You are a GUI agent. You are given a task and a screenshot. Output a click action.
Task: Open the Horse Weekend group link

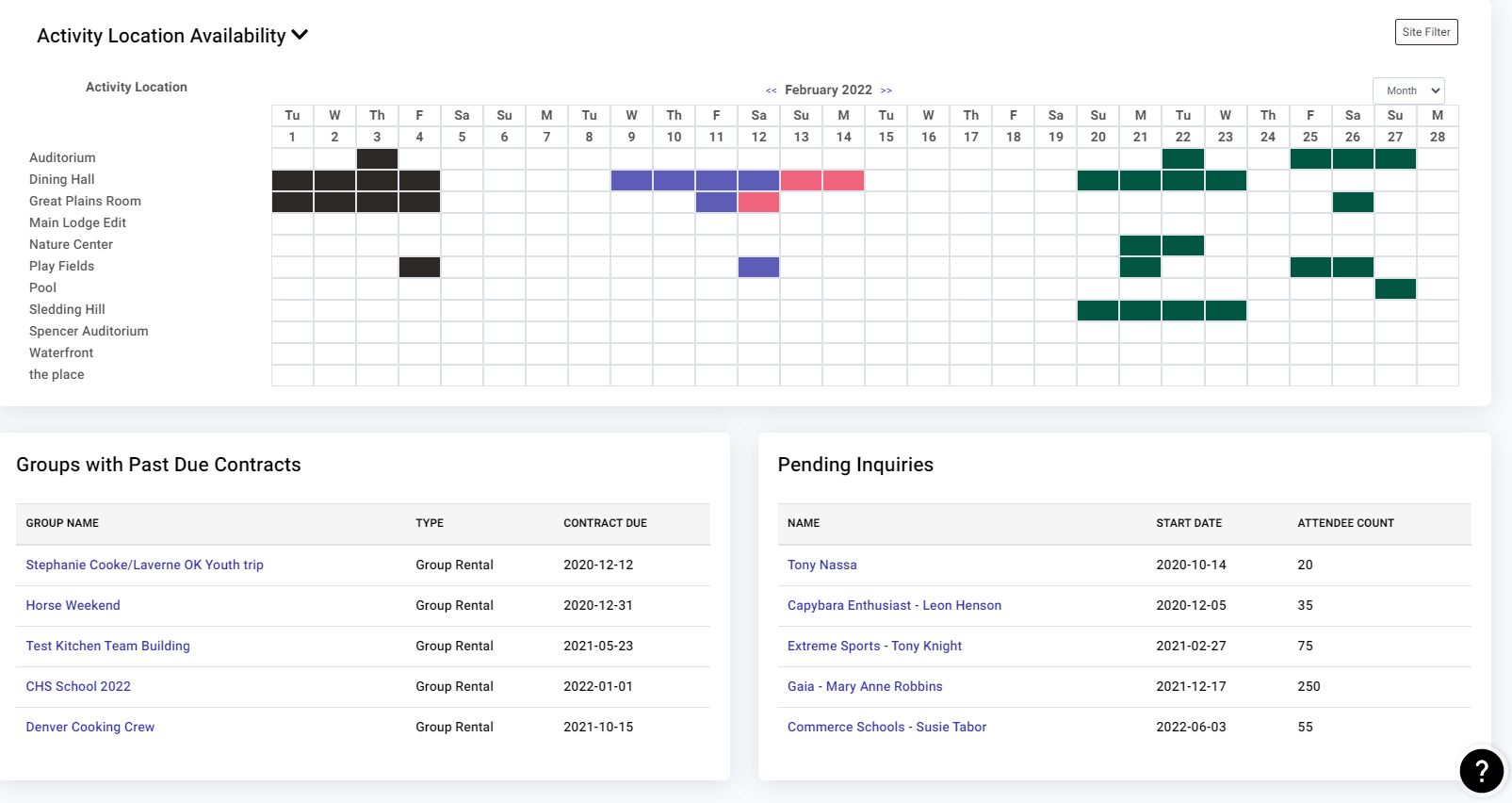73,605
